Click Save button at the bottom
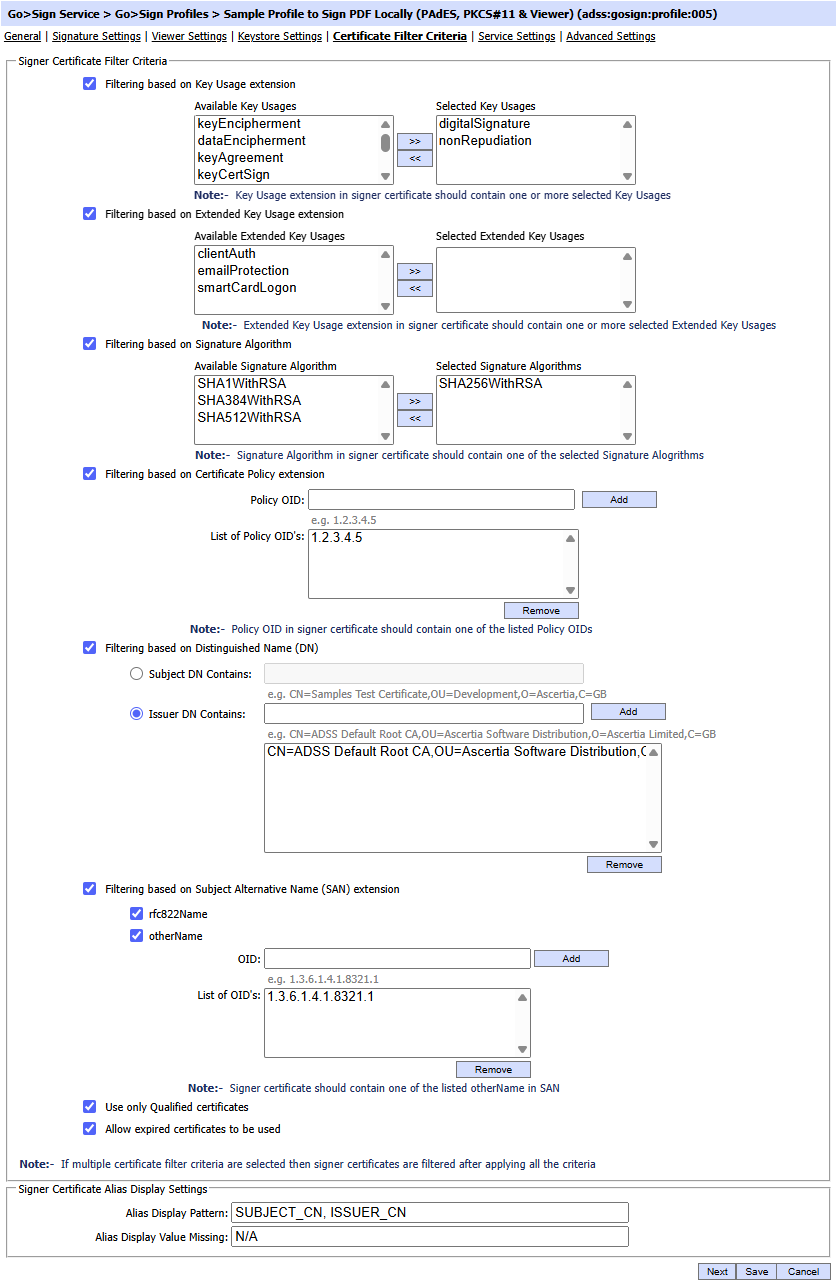The height and width of the screenshot is (1286, 837). tap(756, 1272)
